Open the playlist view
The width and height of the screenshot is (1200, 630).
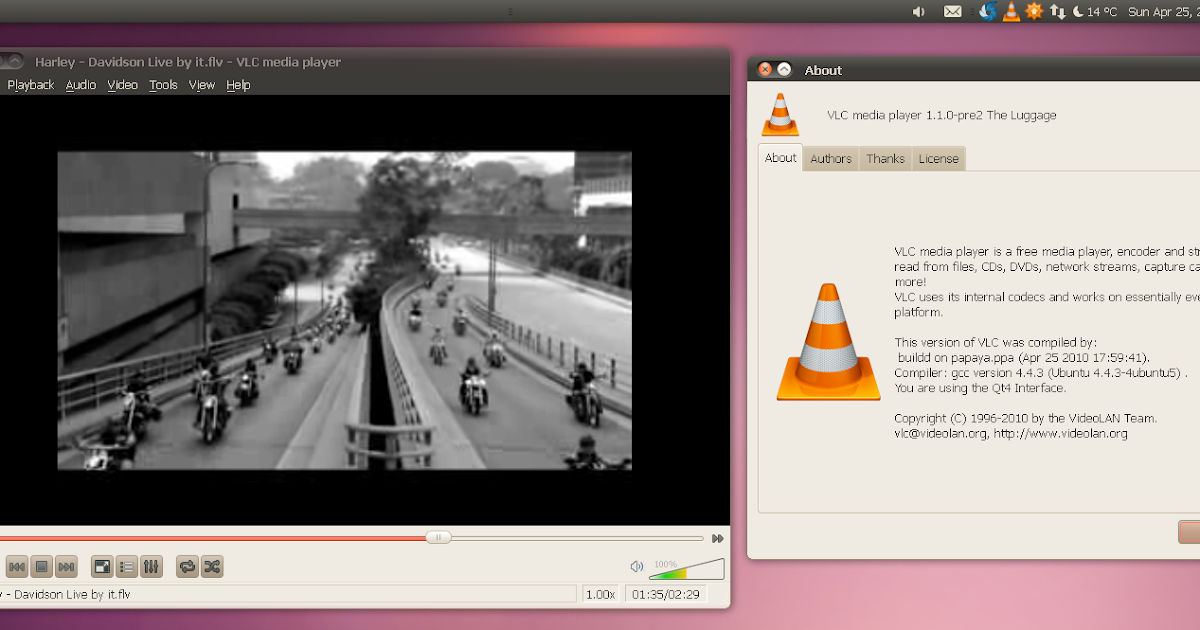click(126, 566)
